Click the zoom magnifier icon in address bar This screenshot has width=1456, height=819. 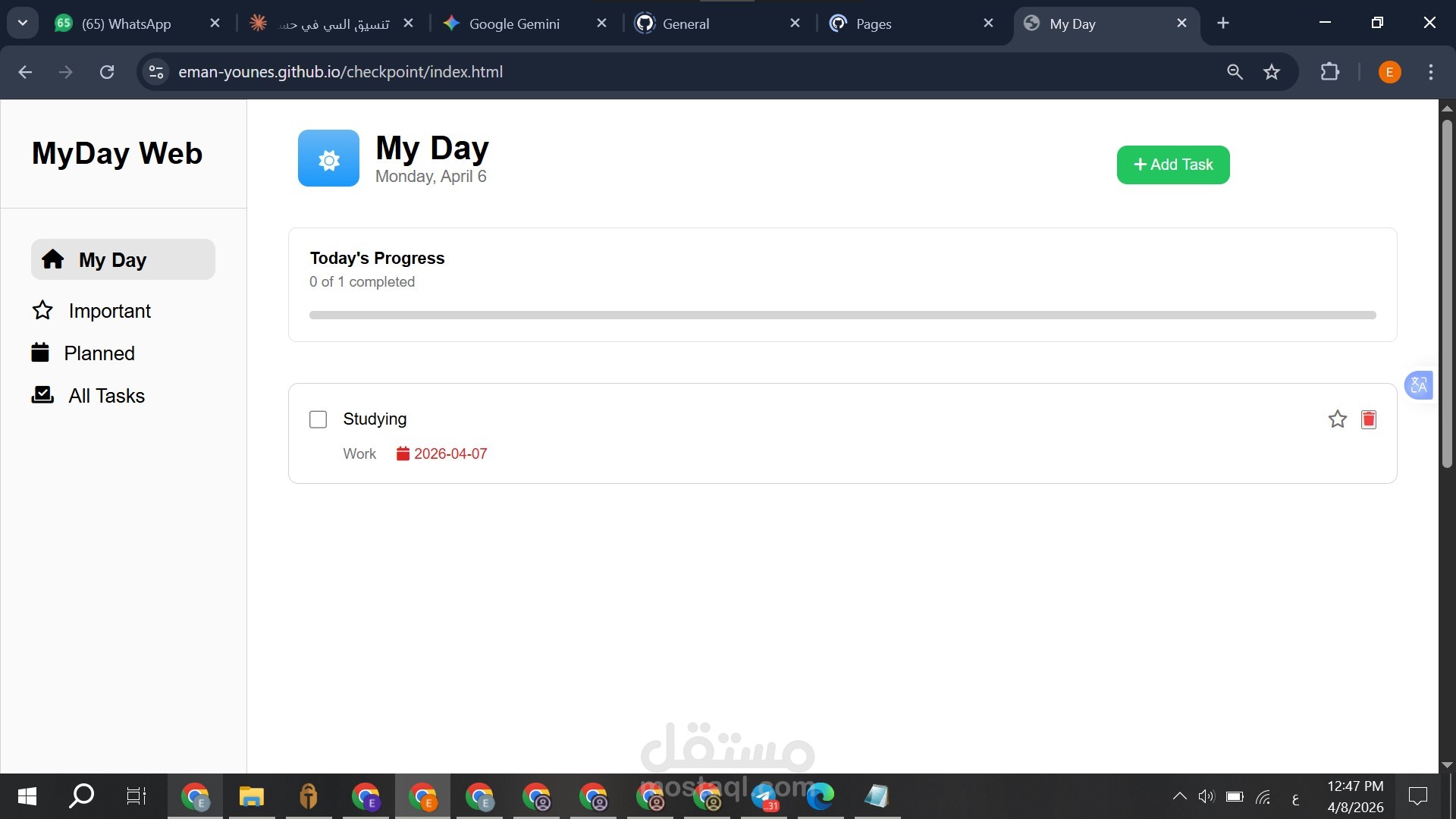point(1235,72)
